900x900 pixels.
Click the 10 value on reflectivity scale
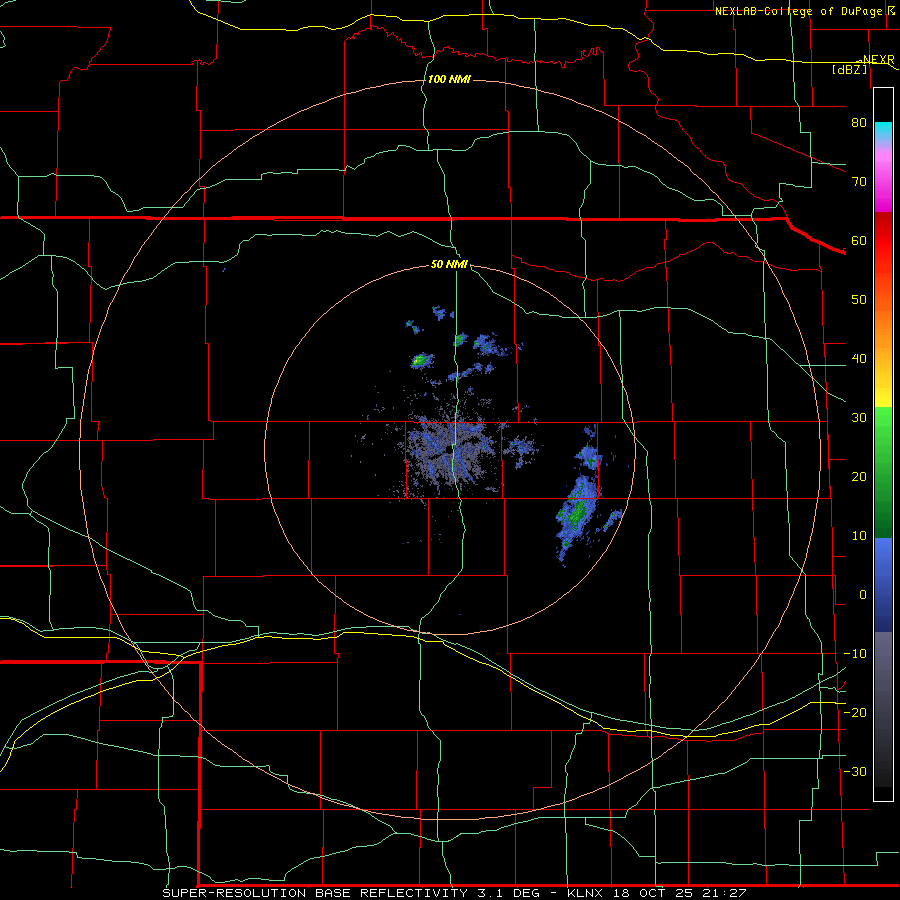(x=859, y=536)
